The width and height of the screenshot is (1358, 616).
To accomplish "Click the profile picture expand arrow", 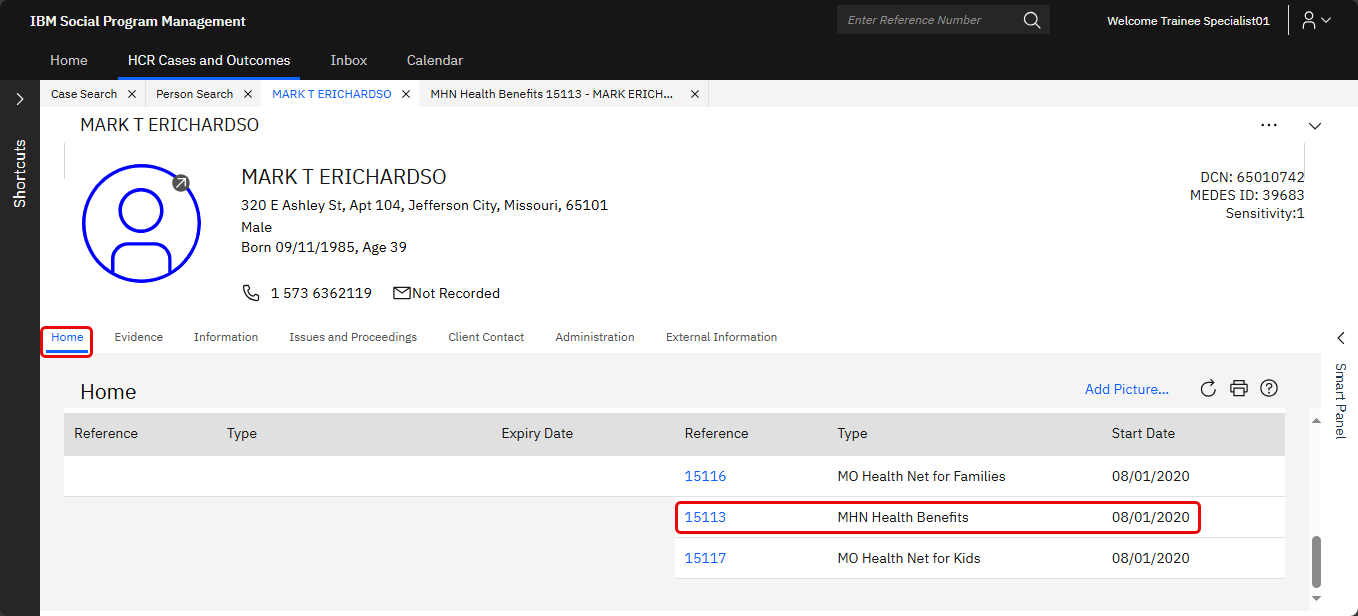I will pyautogui.click(x=180, y=183).
